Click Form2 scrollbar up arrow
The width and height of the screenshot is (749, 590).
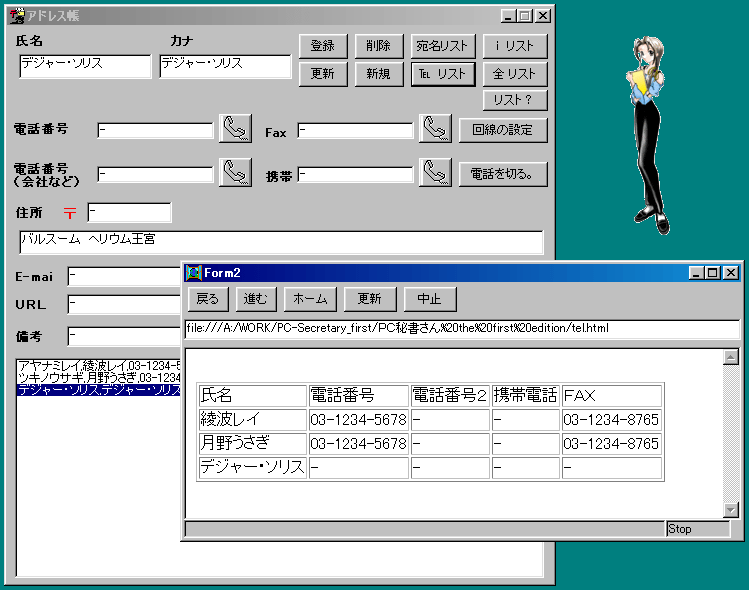(730, 357)
